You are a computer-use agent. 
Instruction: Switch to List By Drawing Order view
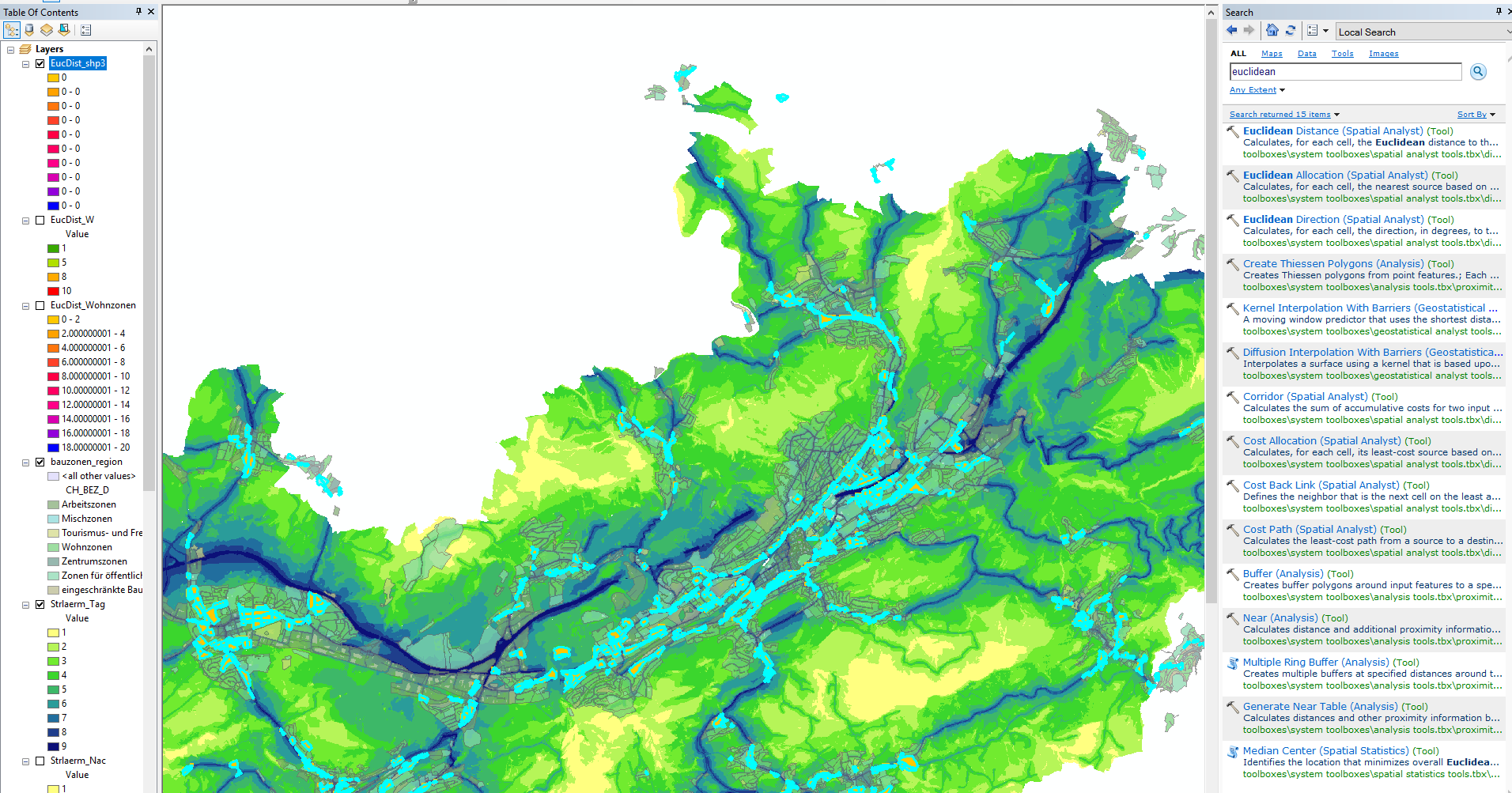click(x=12, y=30)
